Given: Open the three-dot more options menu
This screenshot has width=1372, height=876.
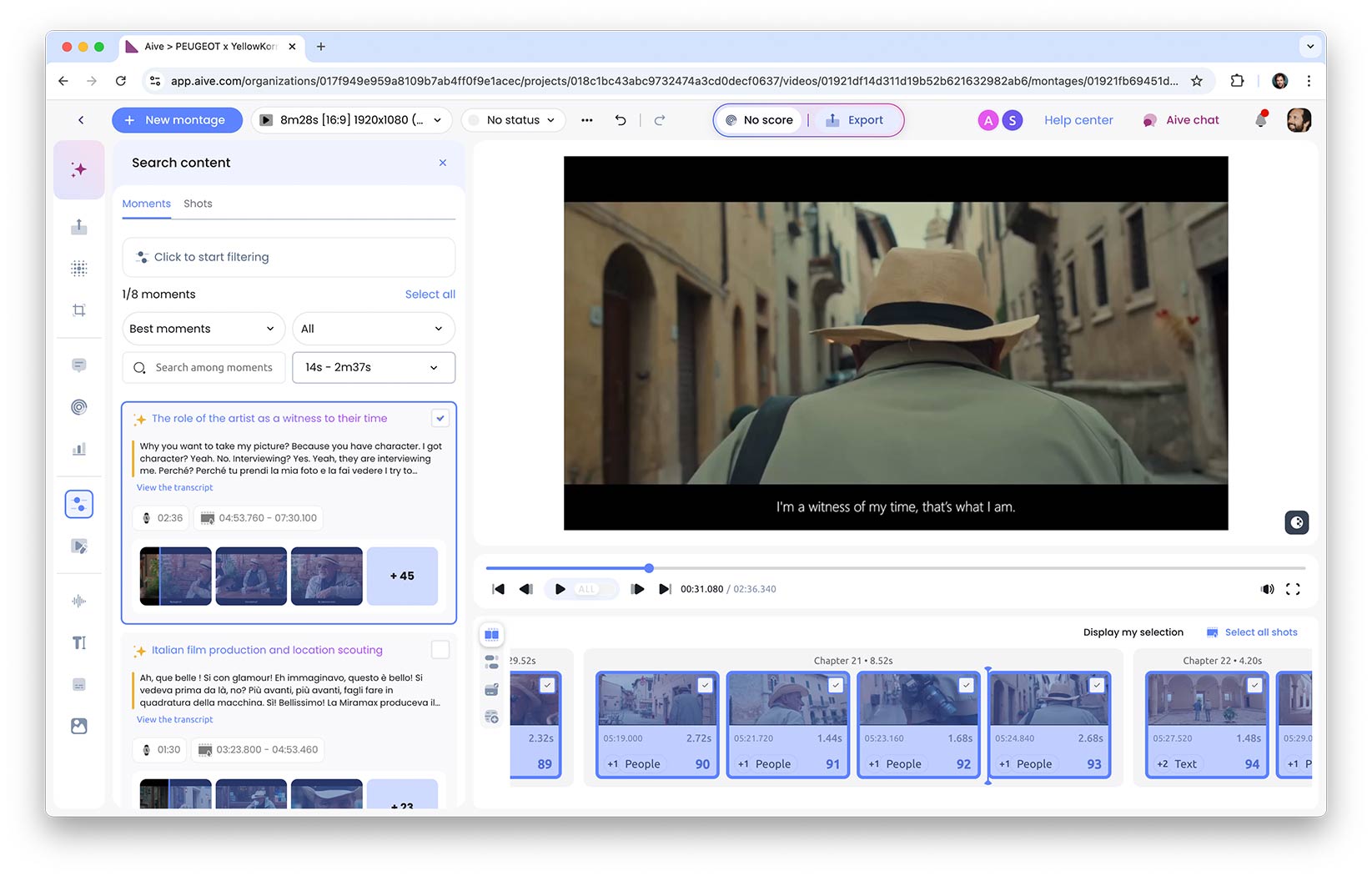Looking at the screenshot, I should (x=587, y=120).
